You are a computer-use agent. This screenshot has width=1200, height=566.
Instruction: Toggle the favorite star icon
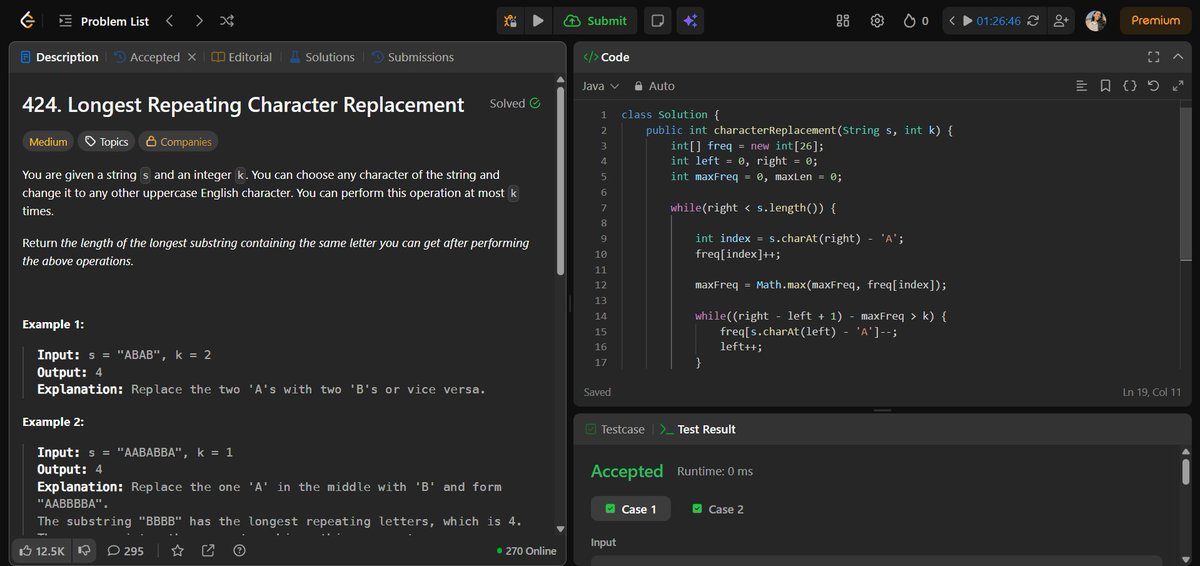point(177,550)
